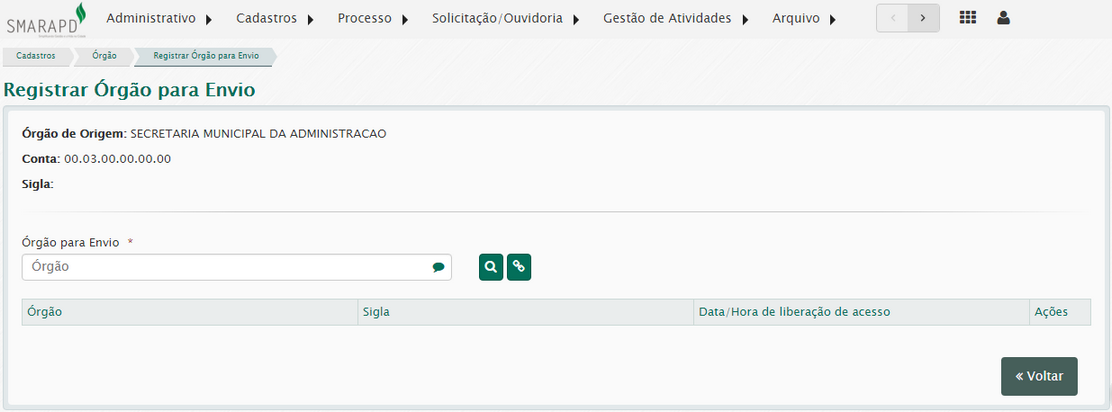
Task: Go to Cadastros breadcrumb
Action: (x=36, y=56)
